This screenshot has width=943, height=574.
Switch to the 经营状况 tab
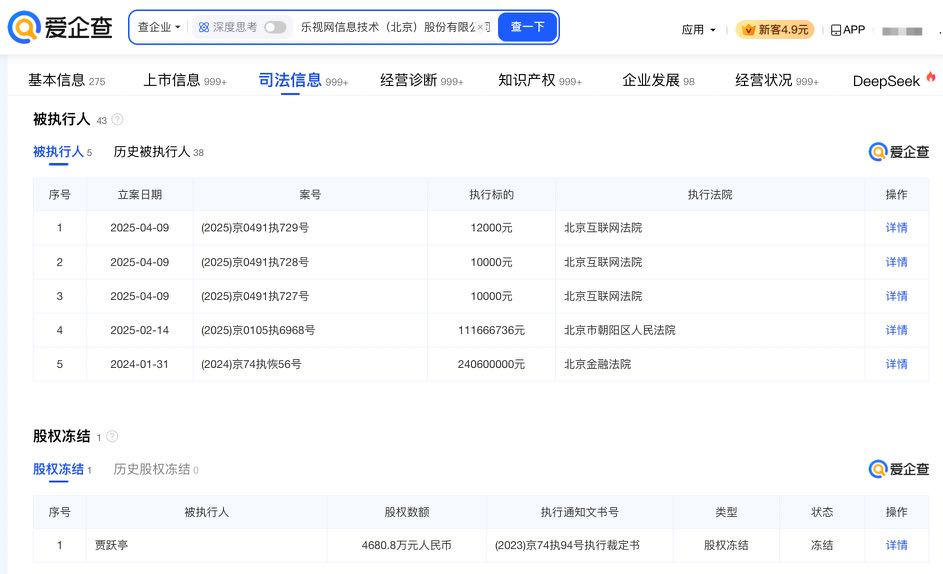click(776, 80)
